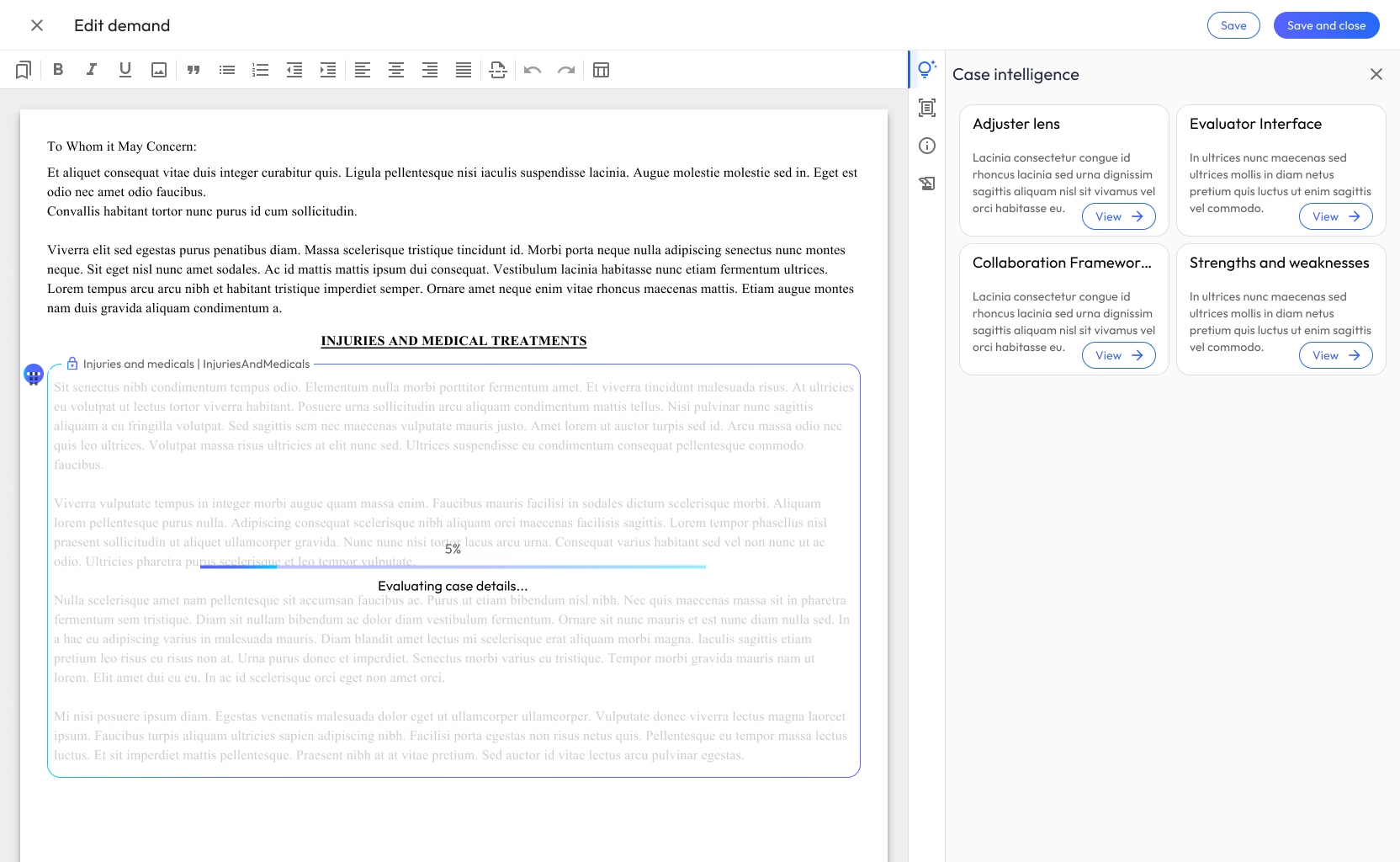Apply block quote formatting
This screenshot has width=1400, height=862.
[194, 70]
